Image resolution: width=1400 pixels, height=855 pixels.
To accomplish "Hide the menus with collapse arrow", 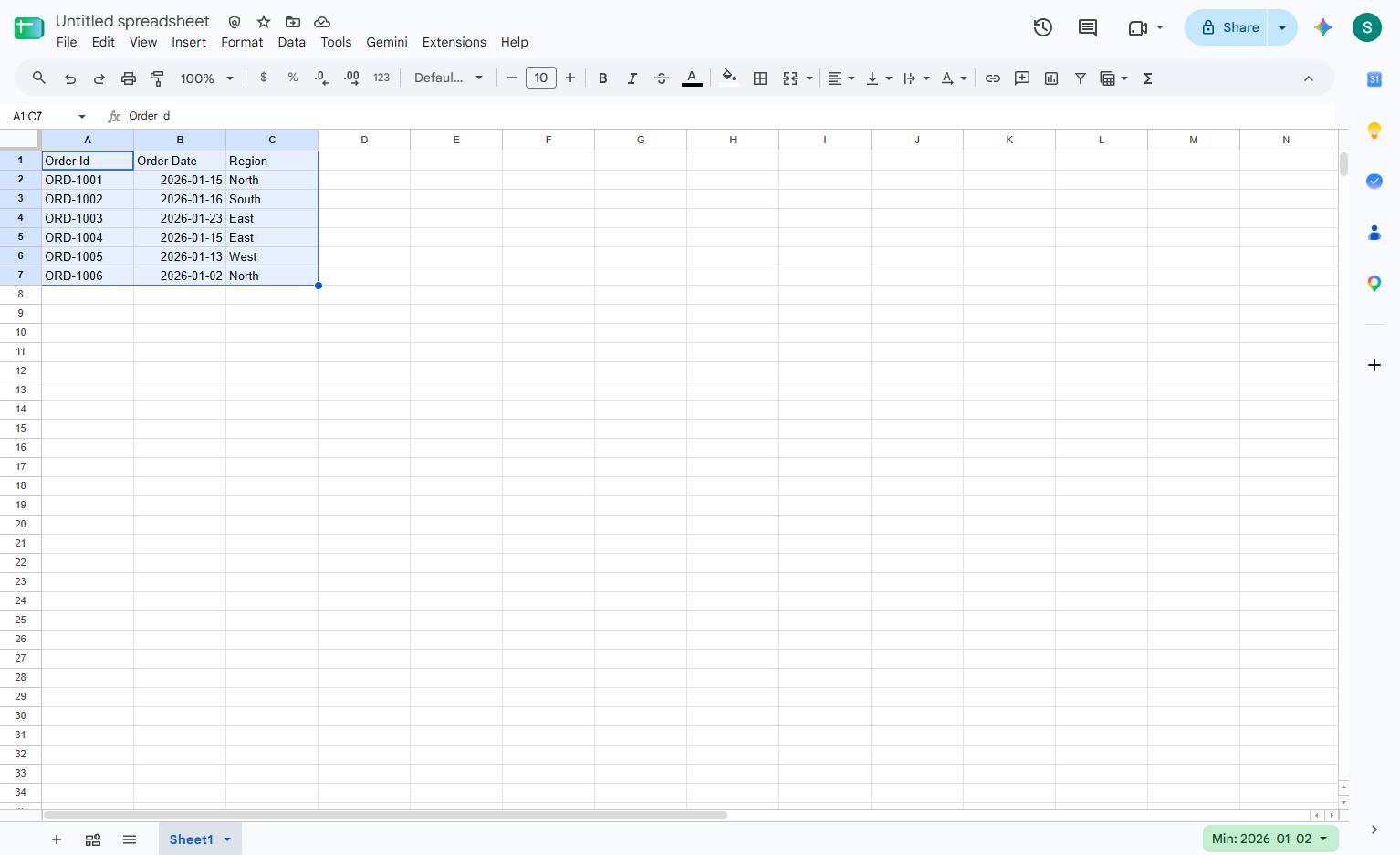I will pos(1309,78).
